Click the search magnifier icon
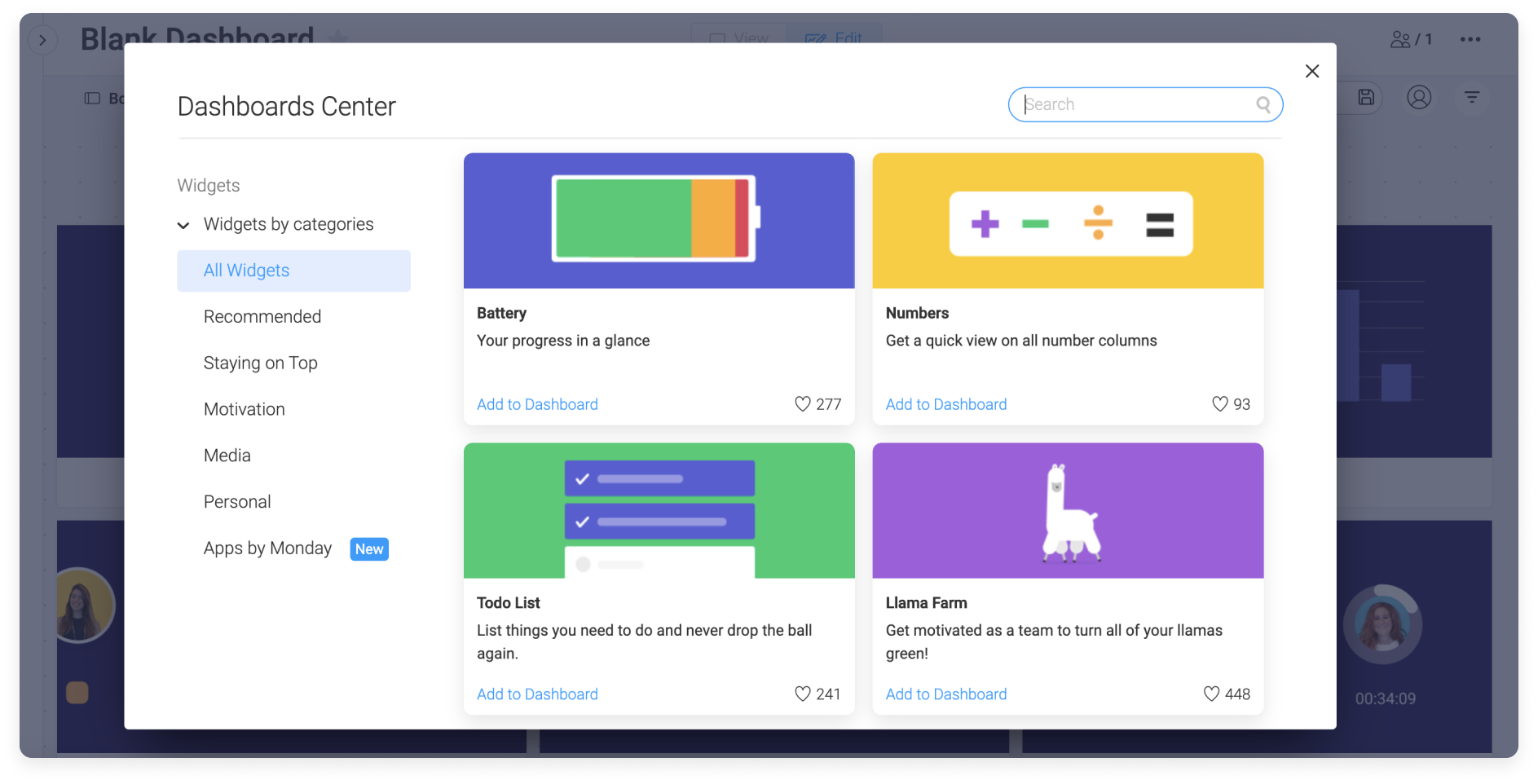 [1263, 104]
